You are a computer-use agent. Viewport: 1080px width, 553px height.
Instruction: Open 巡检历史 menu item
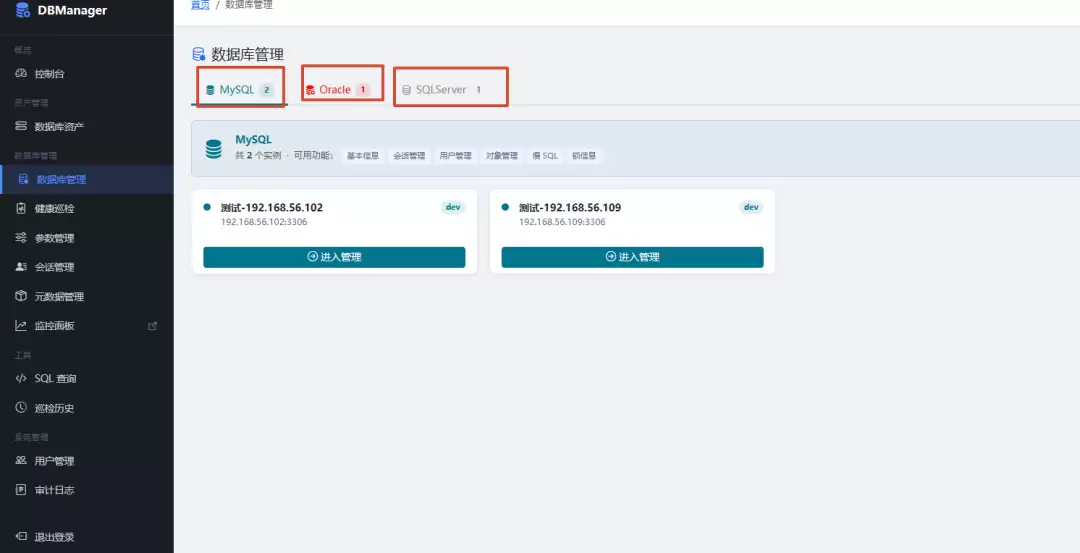click(87, 408)
